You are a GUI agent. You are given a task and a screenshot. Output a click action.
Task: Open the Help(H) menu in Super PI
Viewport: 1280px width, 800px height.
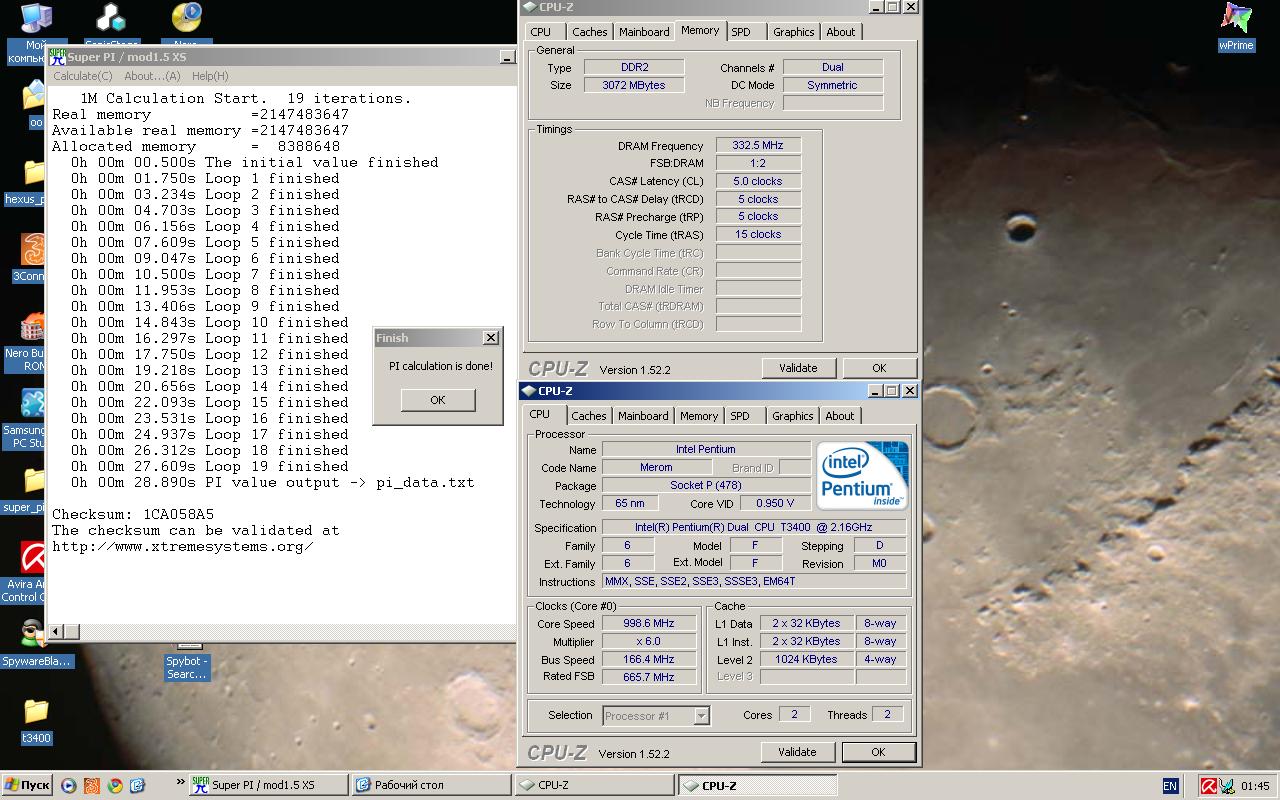pyautogui.click(x=210, y=76)
